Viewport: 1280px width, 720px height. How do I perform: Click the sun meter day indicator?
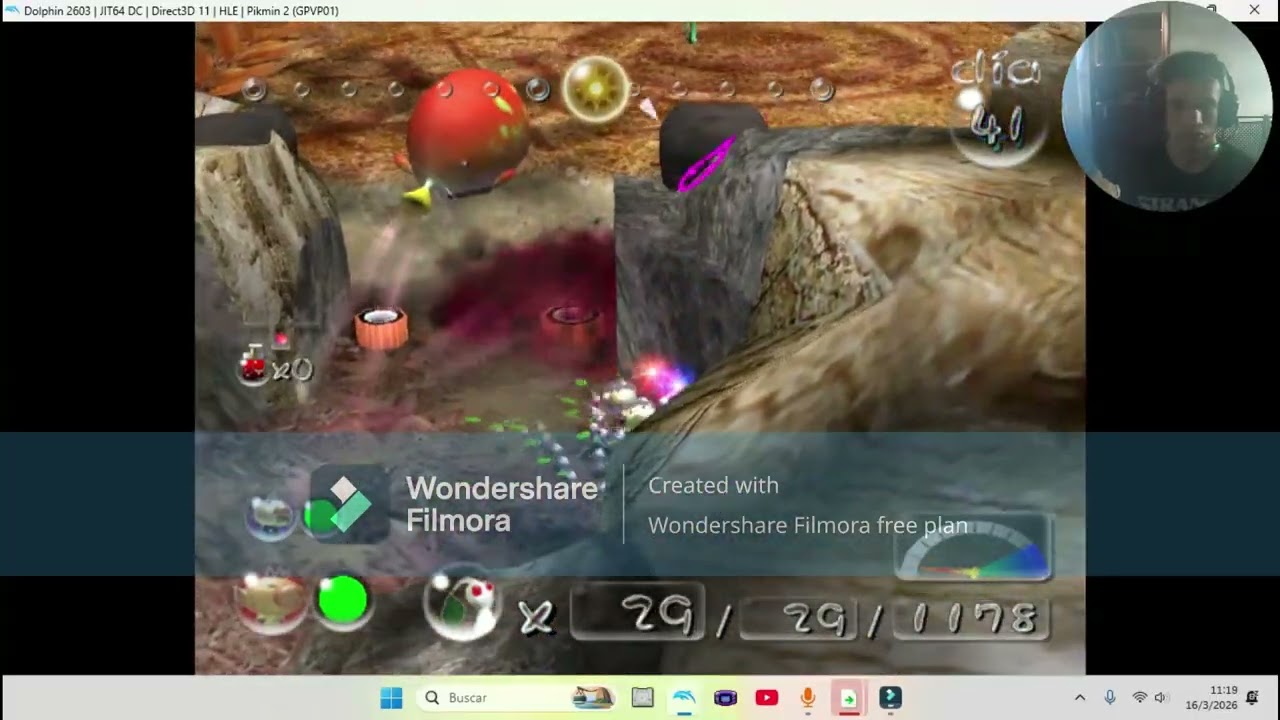(x=595, y=89)
